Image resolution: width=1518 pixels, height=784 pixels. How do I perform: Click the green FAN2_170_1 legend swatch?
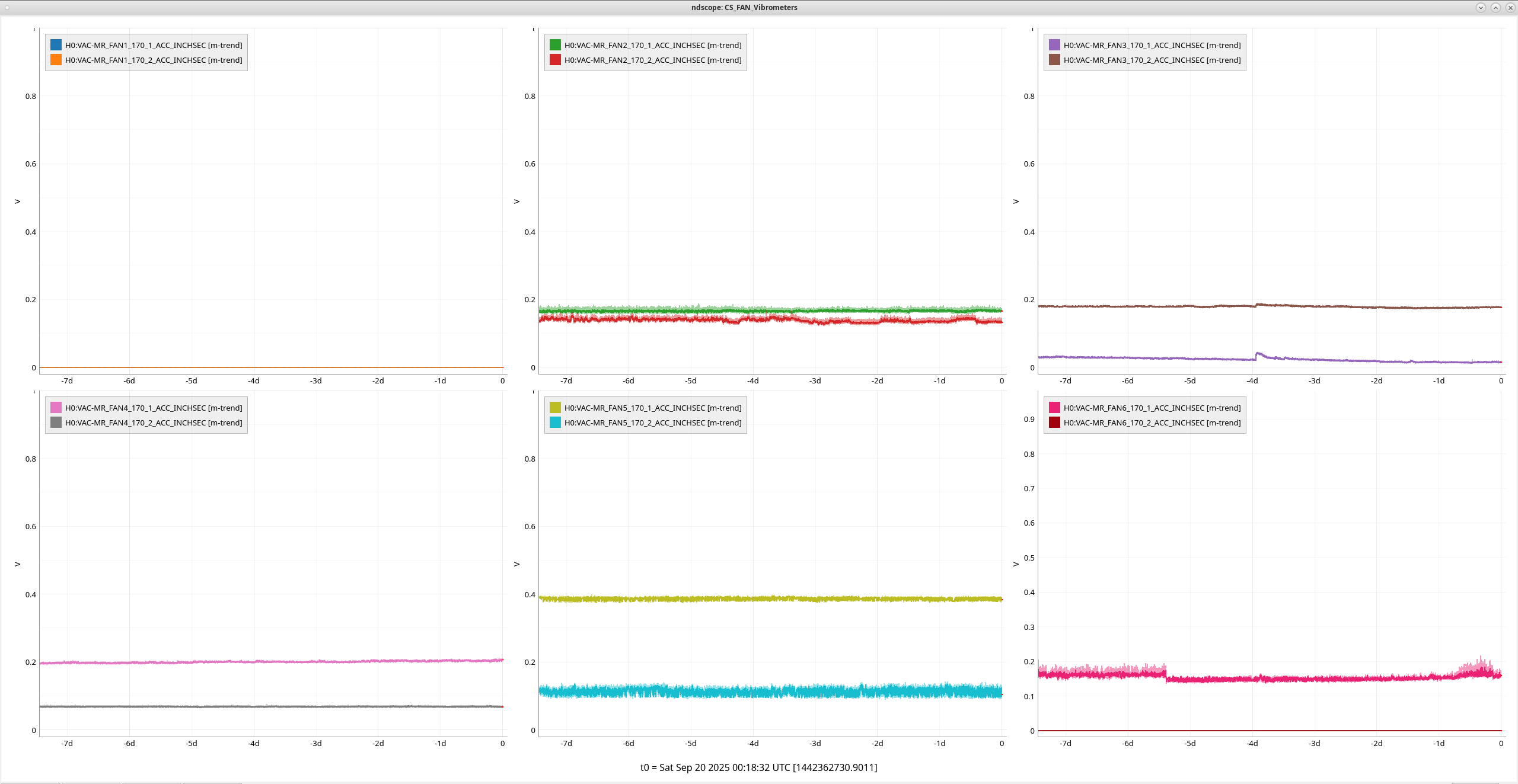pyautogui.click(x=555, y=45)
